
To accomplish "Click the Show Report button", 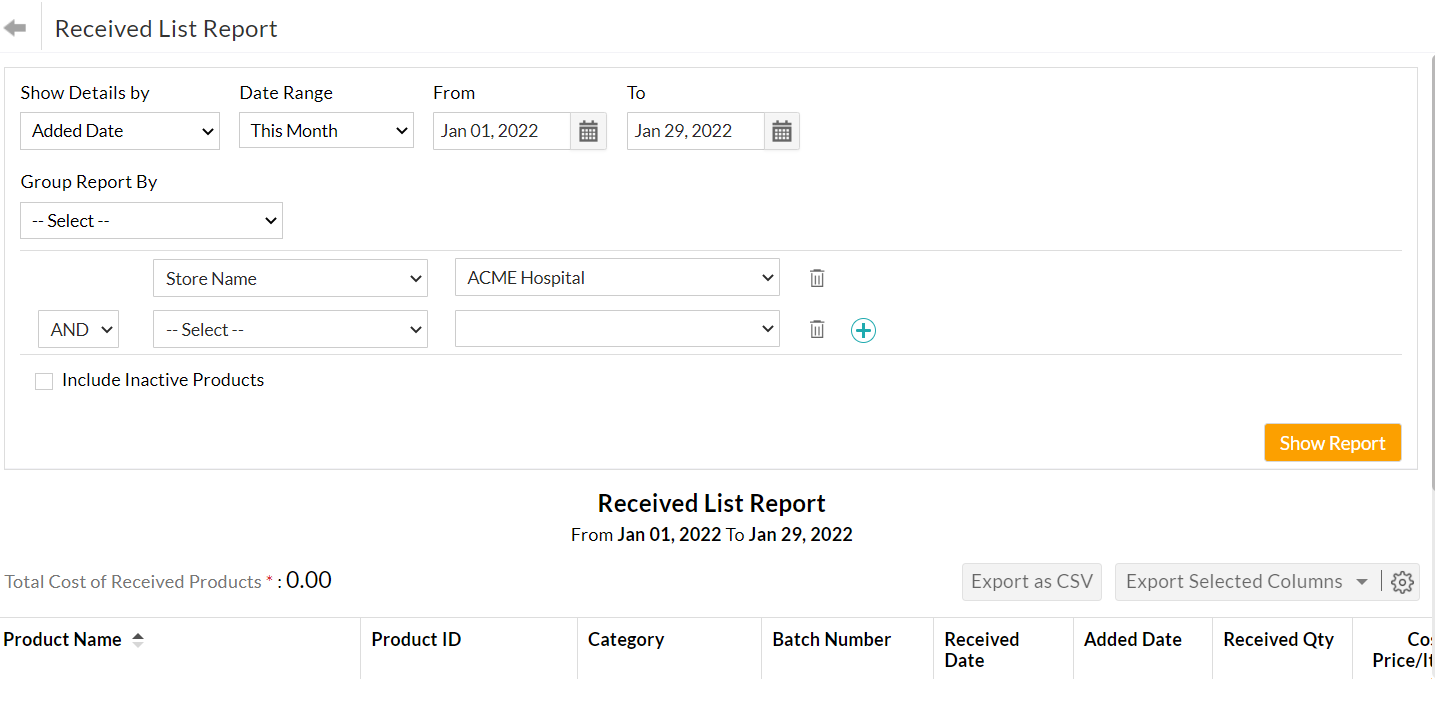I will pos(1332,443).
